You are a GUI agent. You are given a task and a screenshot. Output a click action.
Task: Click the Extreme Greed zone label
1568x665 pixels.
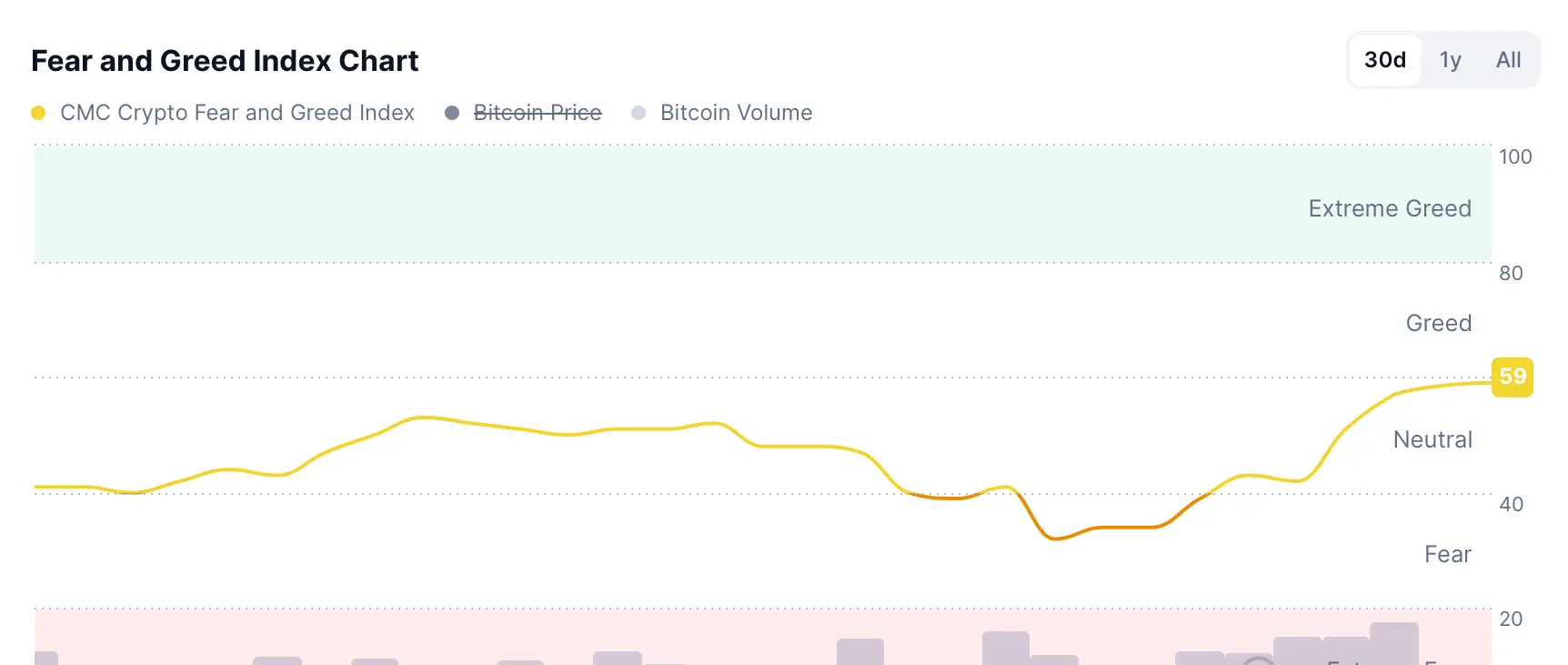pos(1390,208)
